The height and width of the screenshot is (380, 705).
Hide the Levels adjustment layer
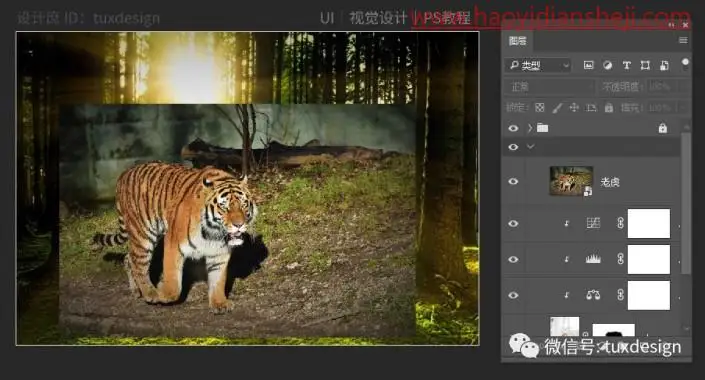pyautogui.click(x=513, y=259)
